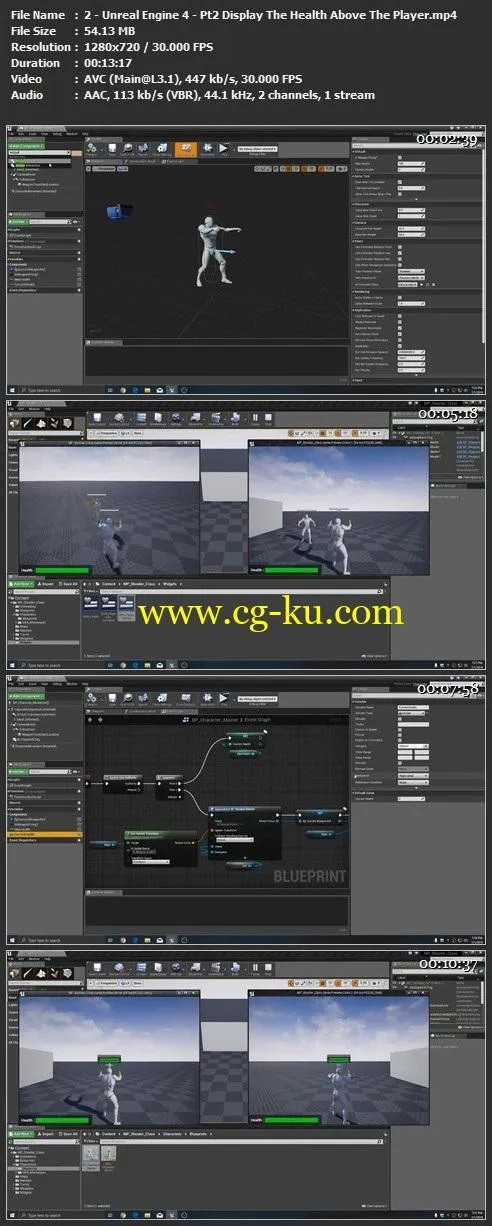Click 'Type here to search' in 00:02:39 taskbar

point(45,389)
